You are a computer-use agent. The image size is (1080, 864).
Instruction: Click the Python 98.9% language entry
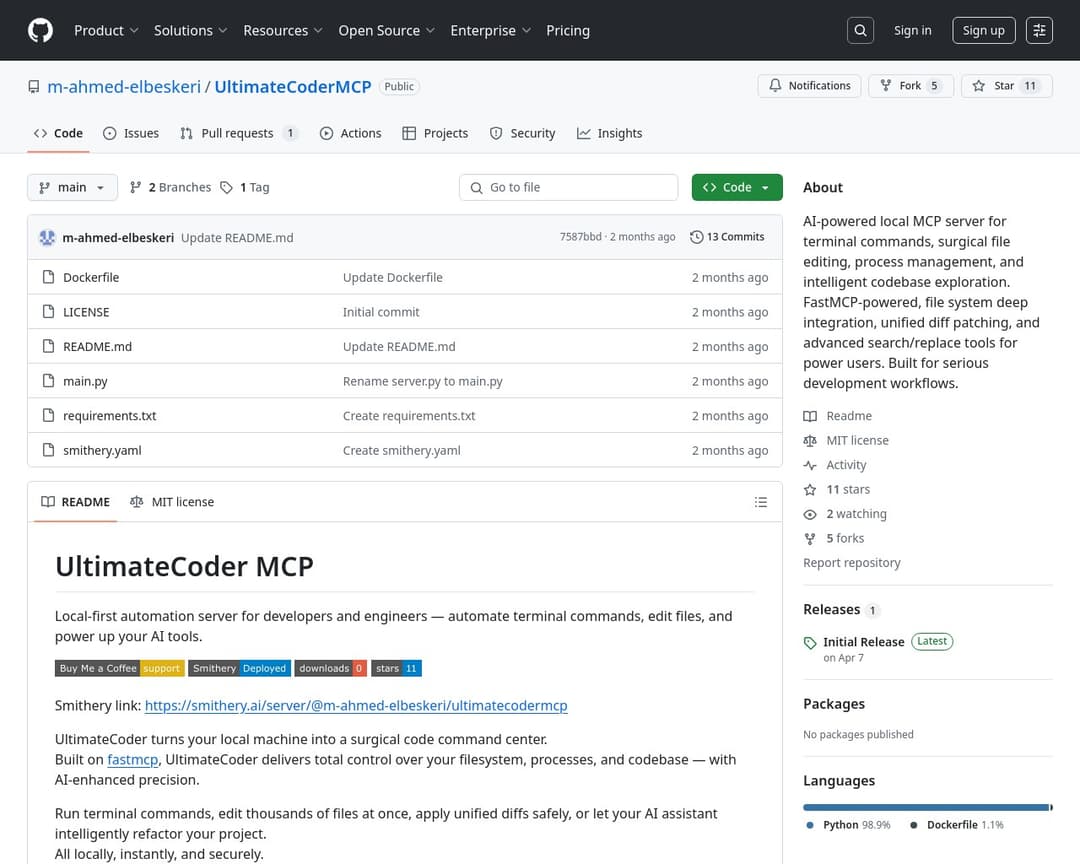848,825
